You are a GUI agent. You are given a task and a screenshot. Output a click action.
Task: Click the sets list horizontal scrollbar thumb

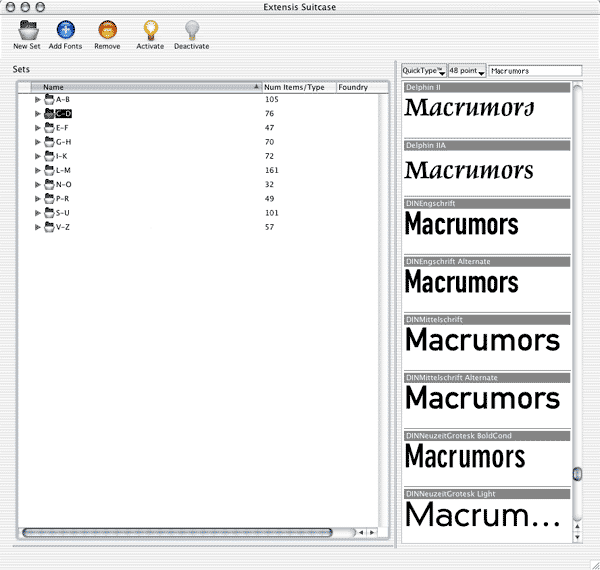[177, 533]
